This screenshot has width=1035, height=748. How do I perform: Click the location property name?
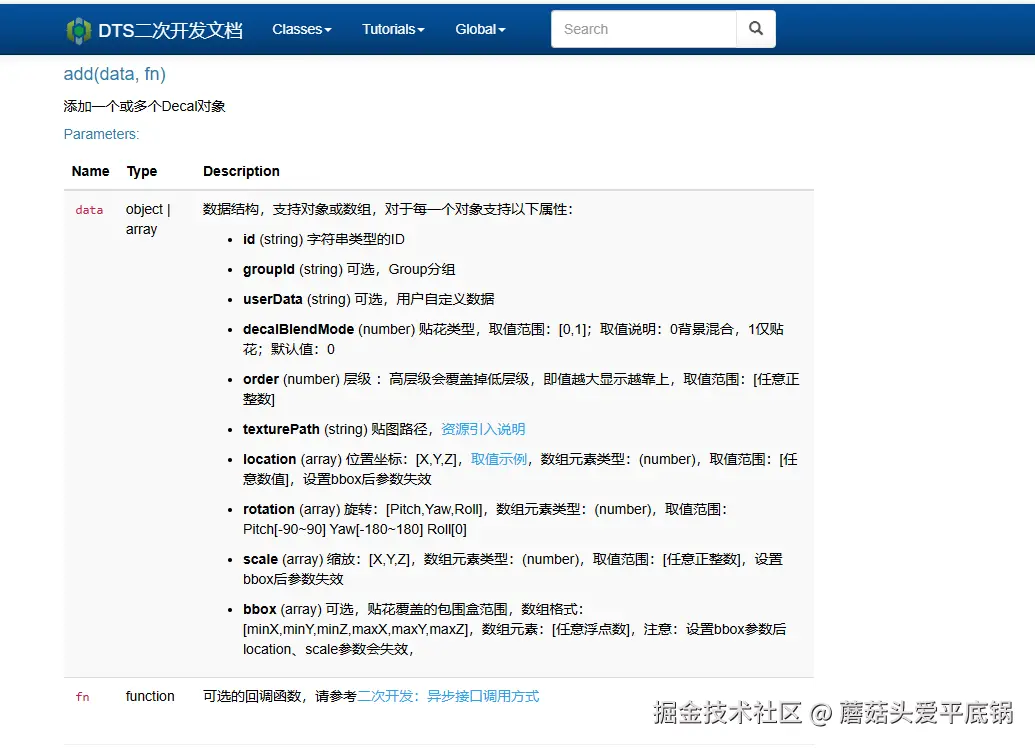point(269,459)
